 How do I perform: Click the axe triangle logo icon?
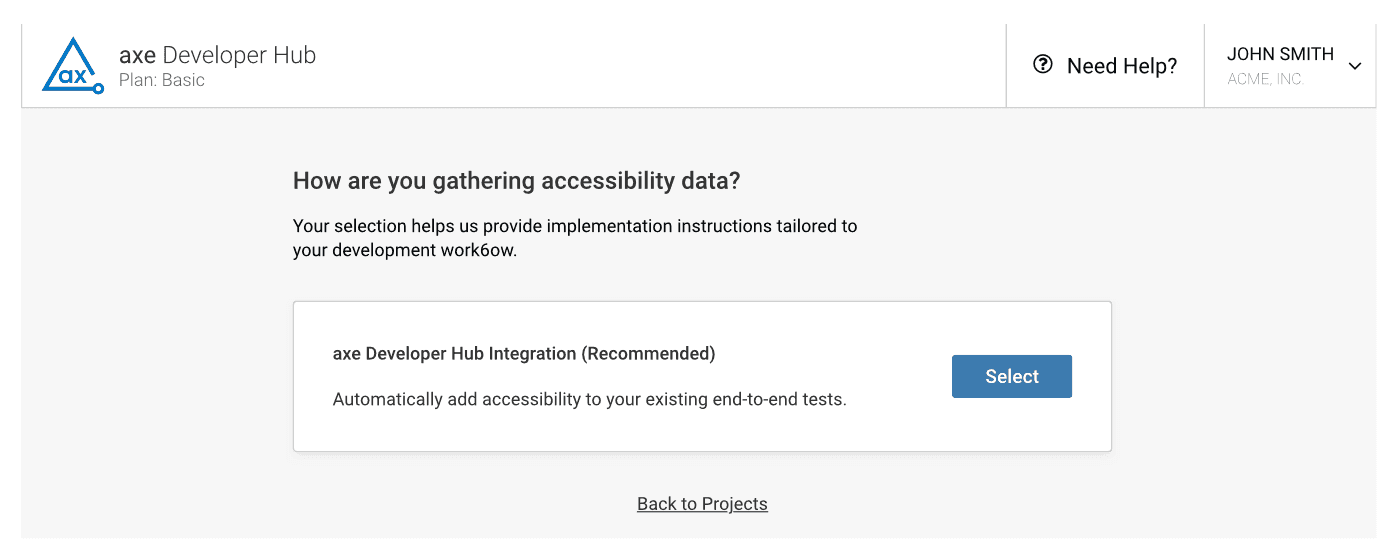pyautogui.click(x=72, y=66)
